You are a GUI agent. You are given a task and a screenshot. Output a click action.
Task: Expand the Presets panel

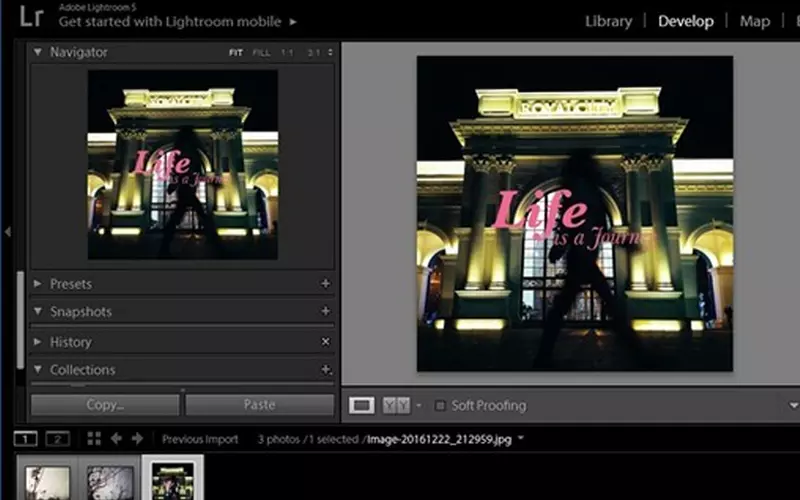pos(37,283)
